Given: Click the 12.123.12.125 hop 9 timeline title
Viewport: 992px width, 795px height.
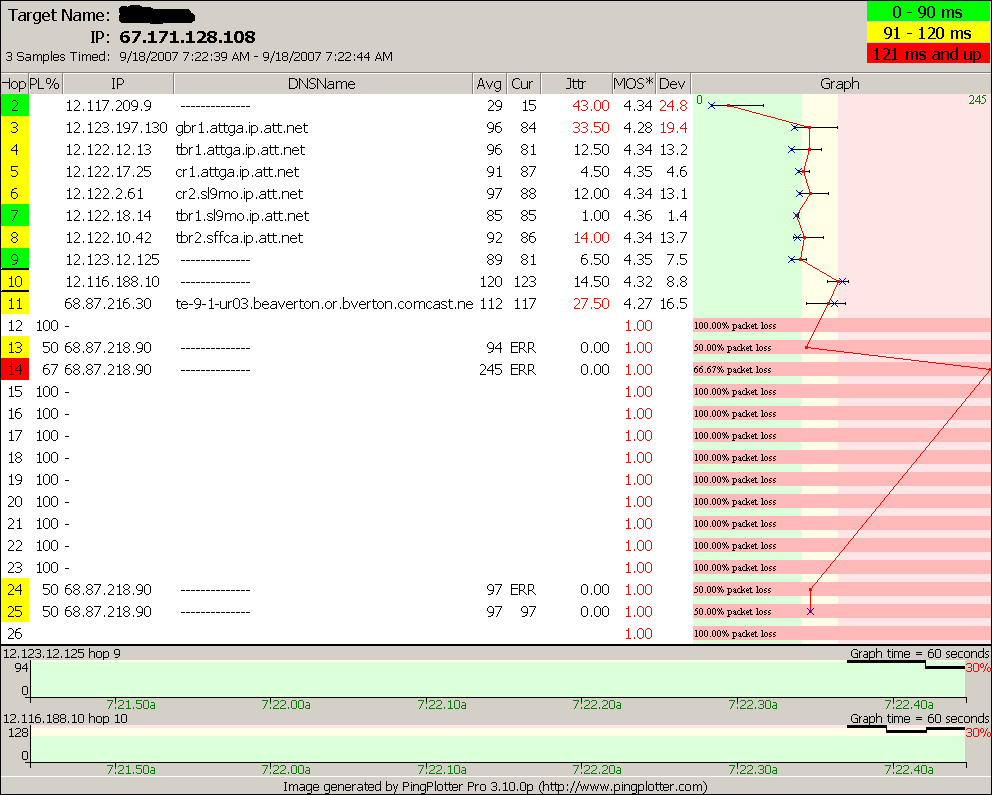Looking at the screenshot, I should 62,653.
